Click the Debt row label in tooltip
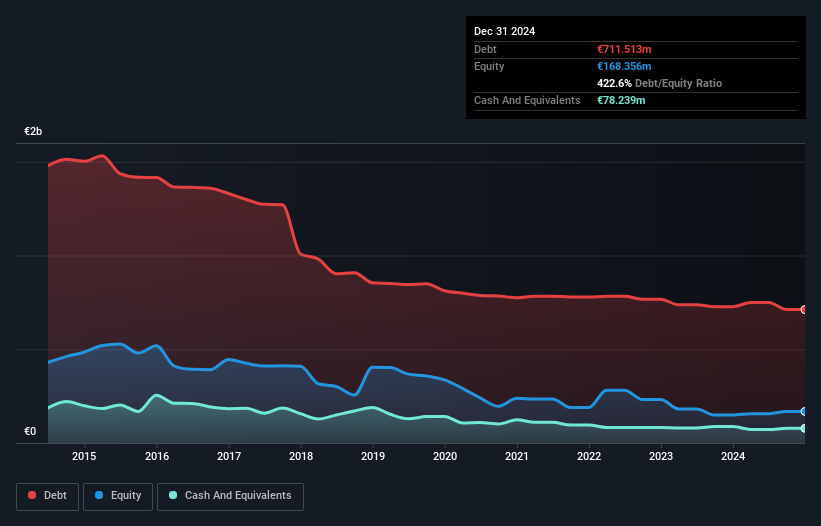Viewport: 821px width, 526px height. (485, 49)
